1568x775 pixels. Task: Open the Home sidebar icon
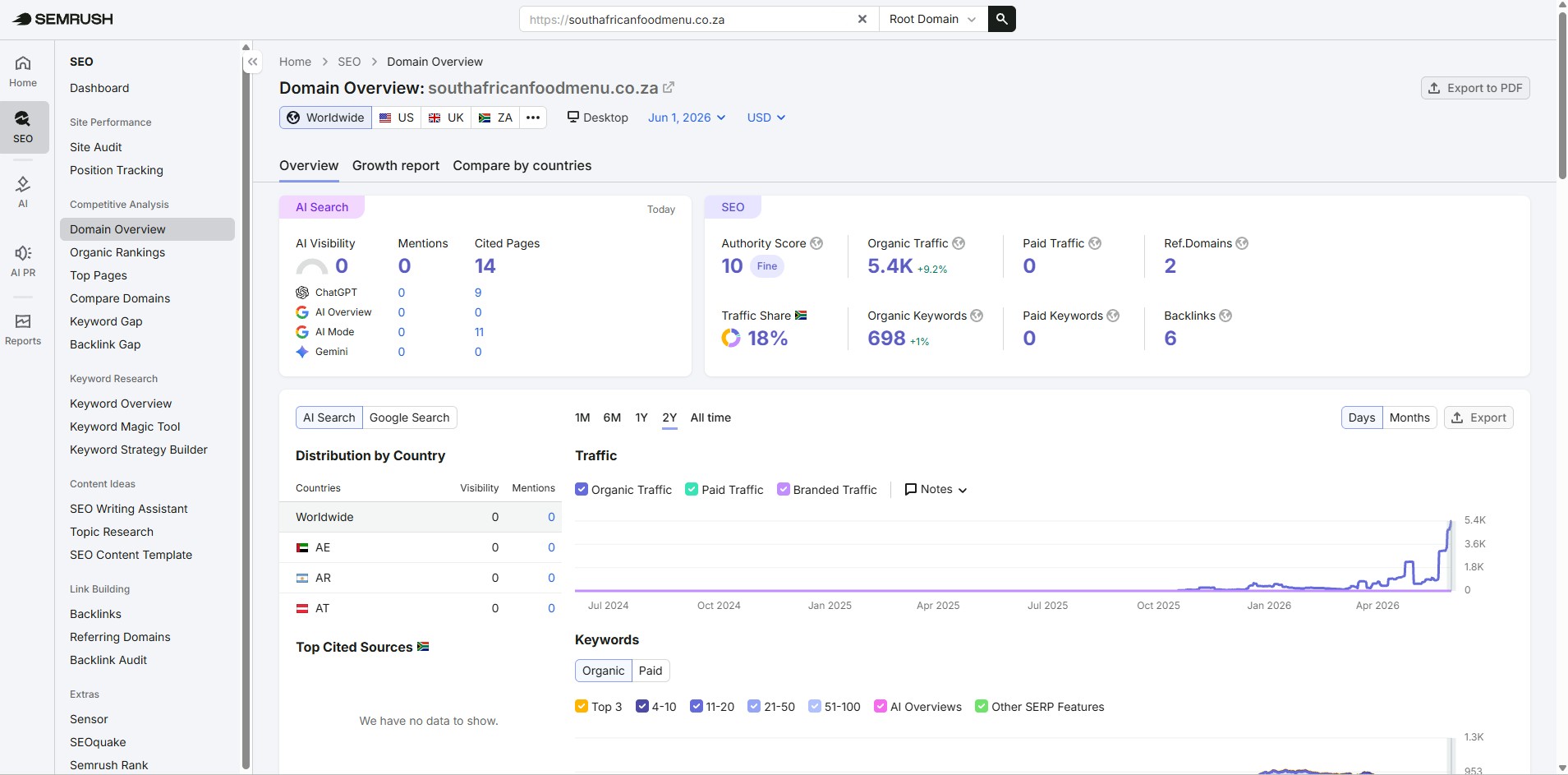coord(23,72)
